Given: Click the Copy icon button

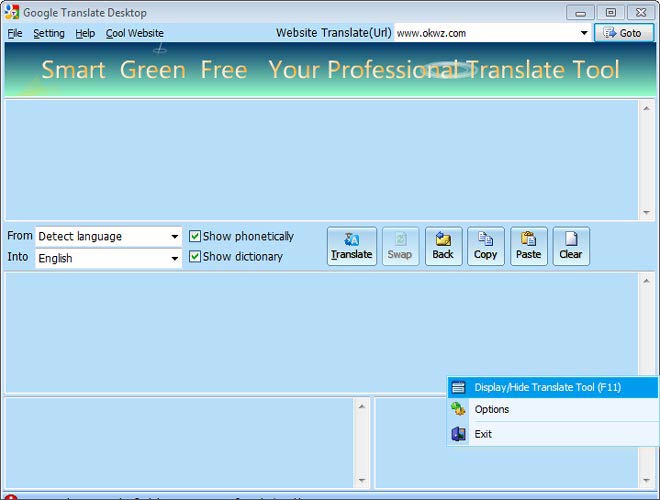Looking at the screenshot, I should pyautogui.click(x=485, y=246).
